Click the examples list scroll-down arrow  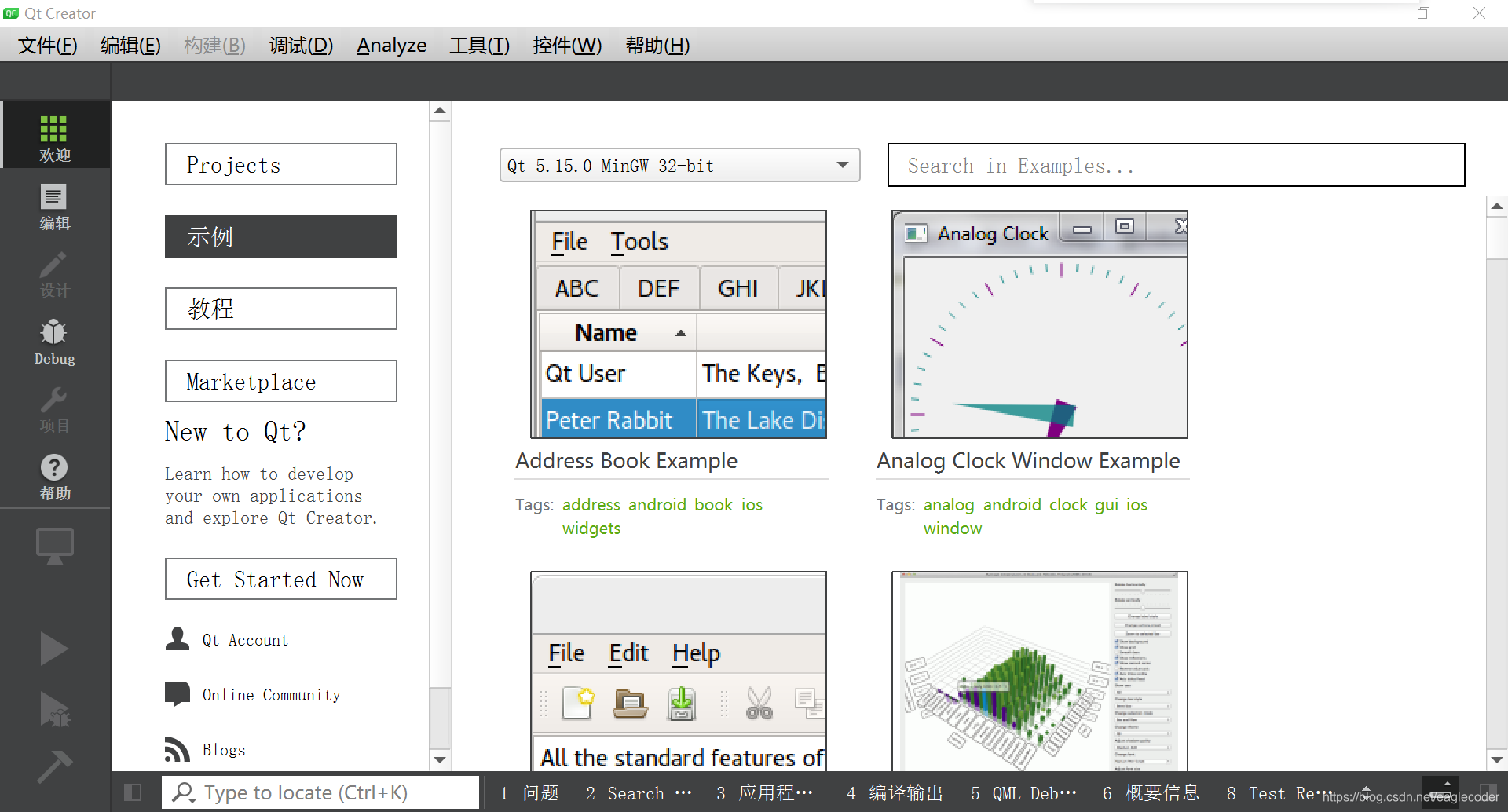tap(1497, 759)
